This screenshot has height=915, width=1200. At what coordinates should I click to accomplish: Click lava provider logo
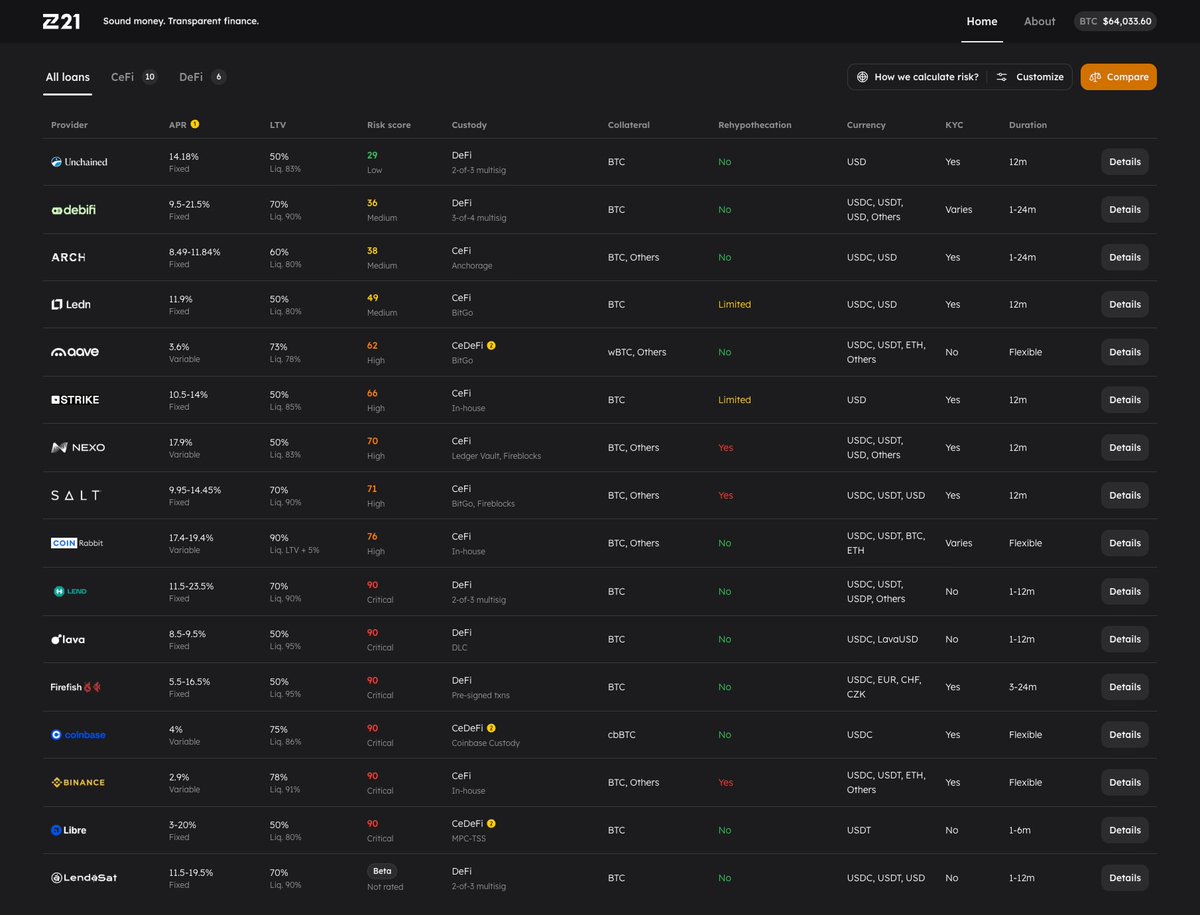coord(68,639)
